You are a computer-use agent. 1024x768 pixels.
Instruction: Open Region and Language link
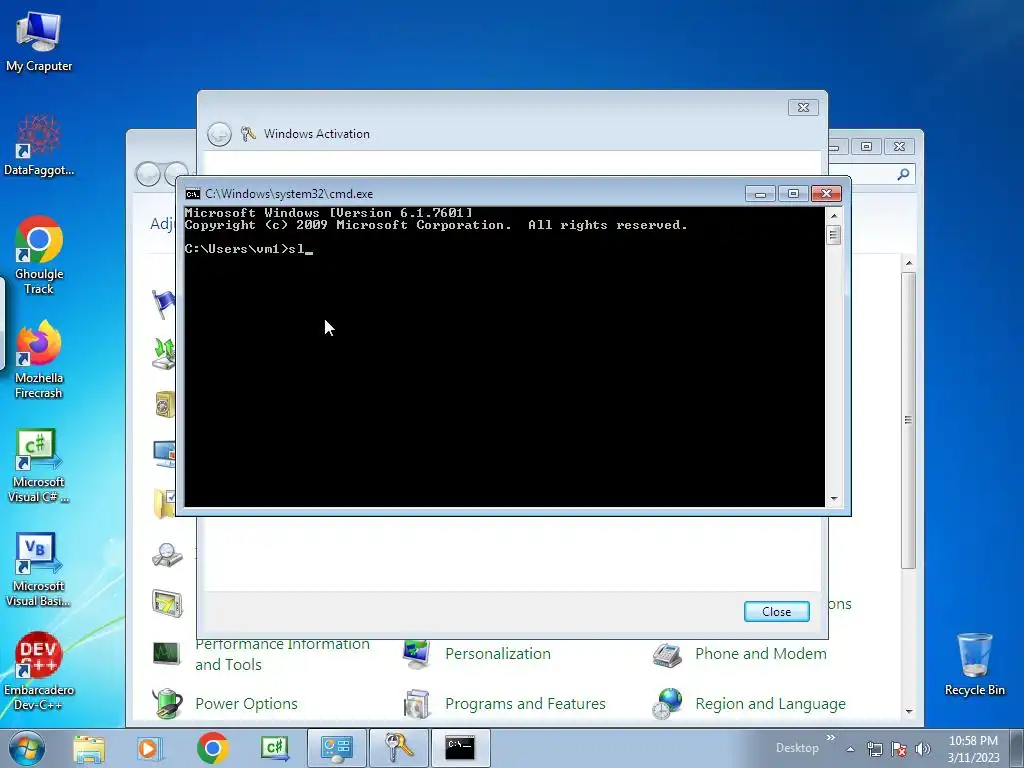click(770, 704)
